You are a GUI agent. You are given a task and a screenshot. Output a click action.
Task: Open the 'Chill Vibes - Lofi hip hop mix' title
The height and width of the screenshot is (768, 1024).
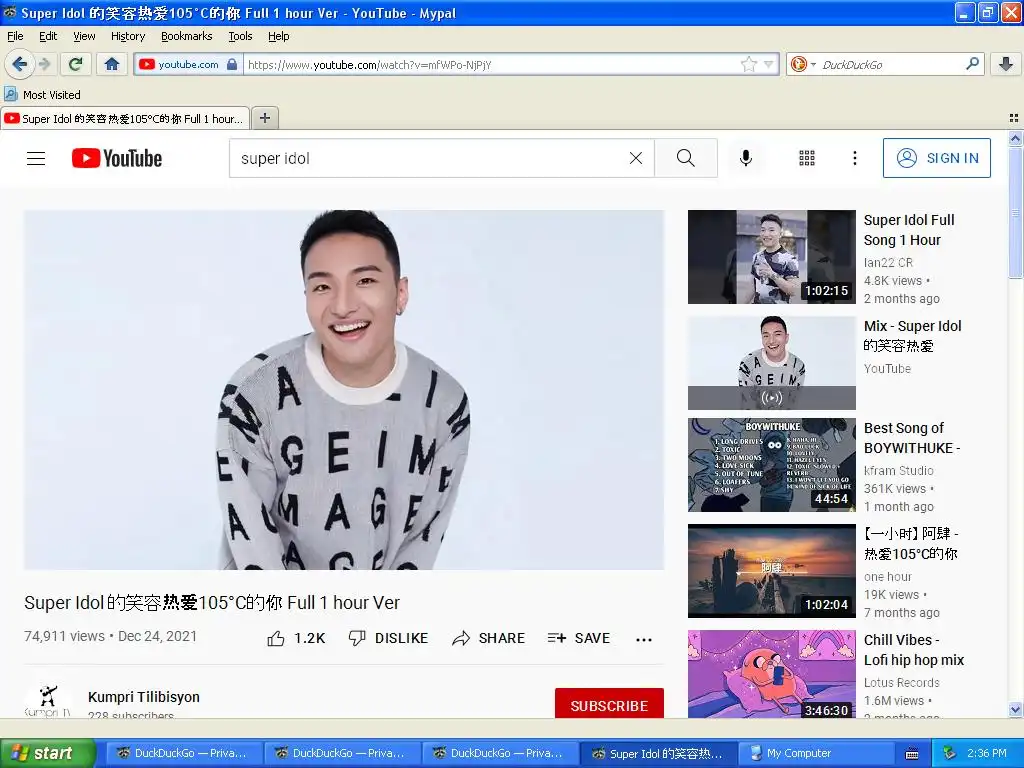click(914, 650)
